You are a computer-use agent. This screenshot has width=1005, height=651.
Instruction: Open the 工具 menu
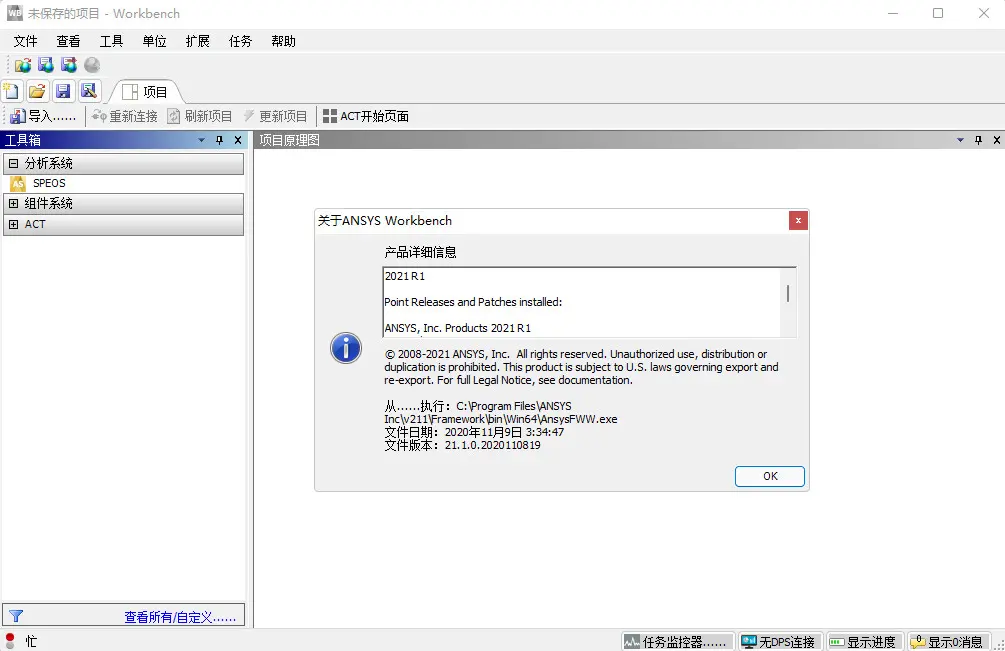pyautogui.click(x=112, y=41)
